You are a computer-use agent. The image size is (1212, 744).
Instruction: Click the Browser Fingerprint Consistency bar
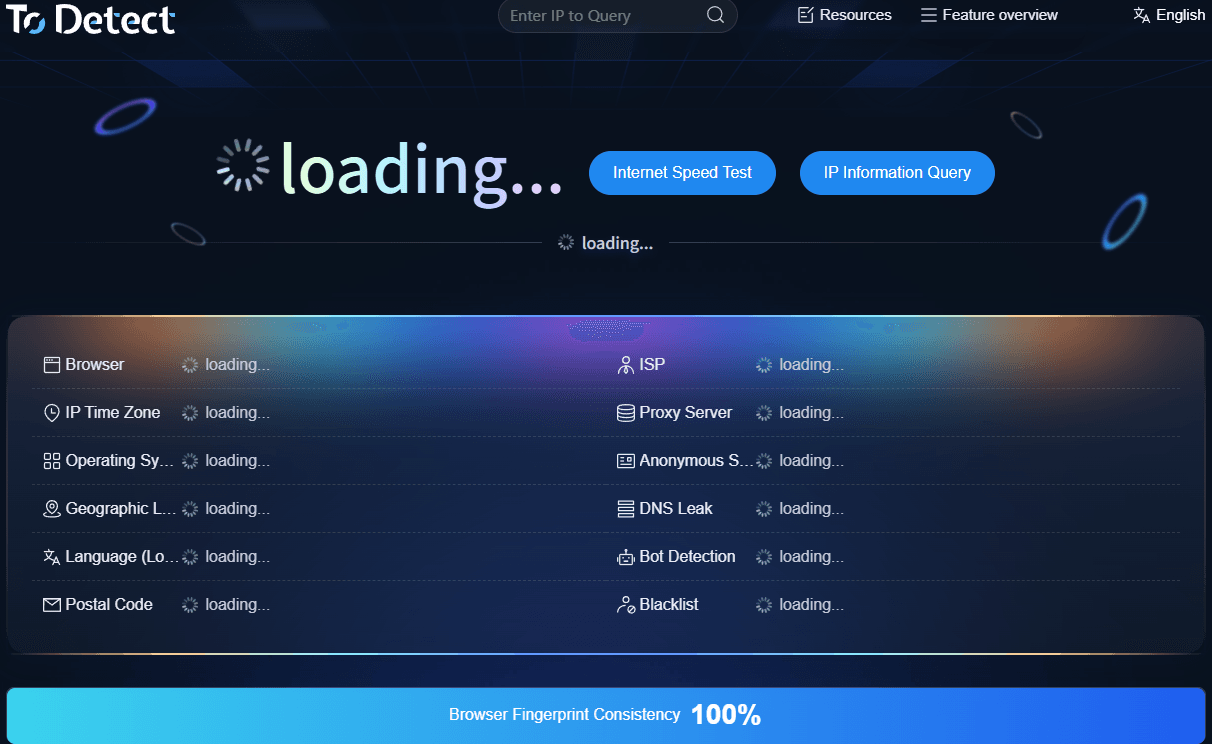pos(605,715)
